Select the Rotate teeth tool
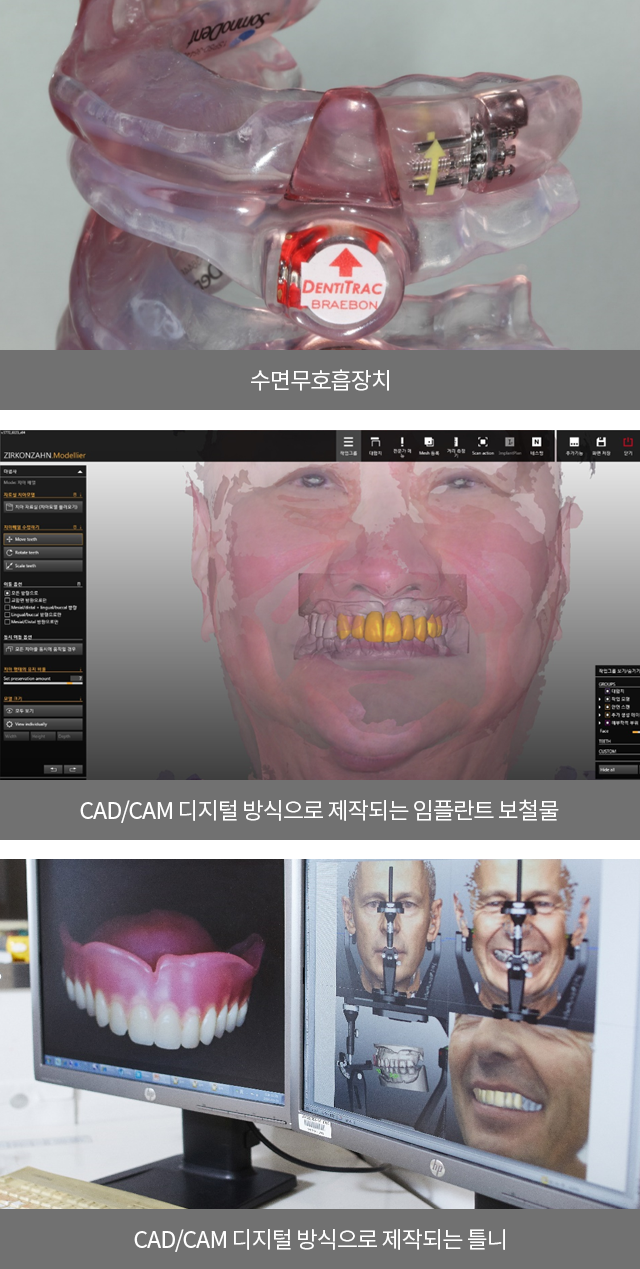The image size is (640, 1269). [x=43, y=552]
